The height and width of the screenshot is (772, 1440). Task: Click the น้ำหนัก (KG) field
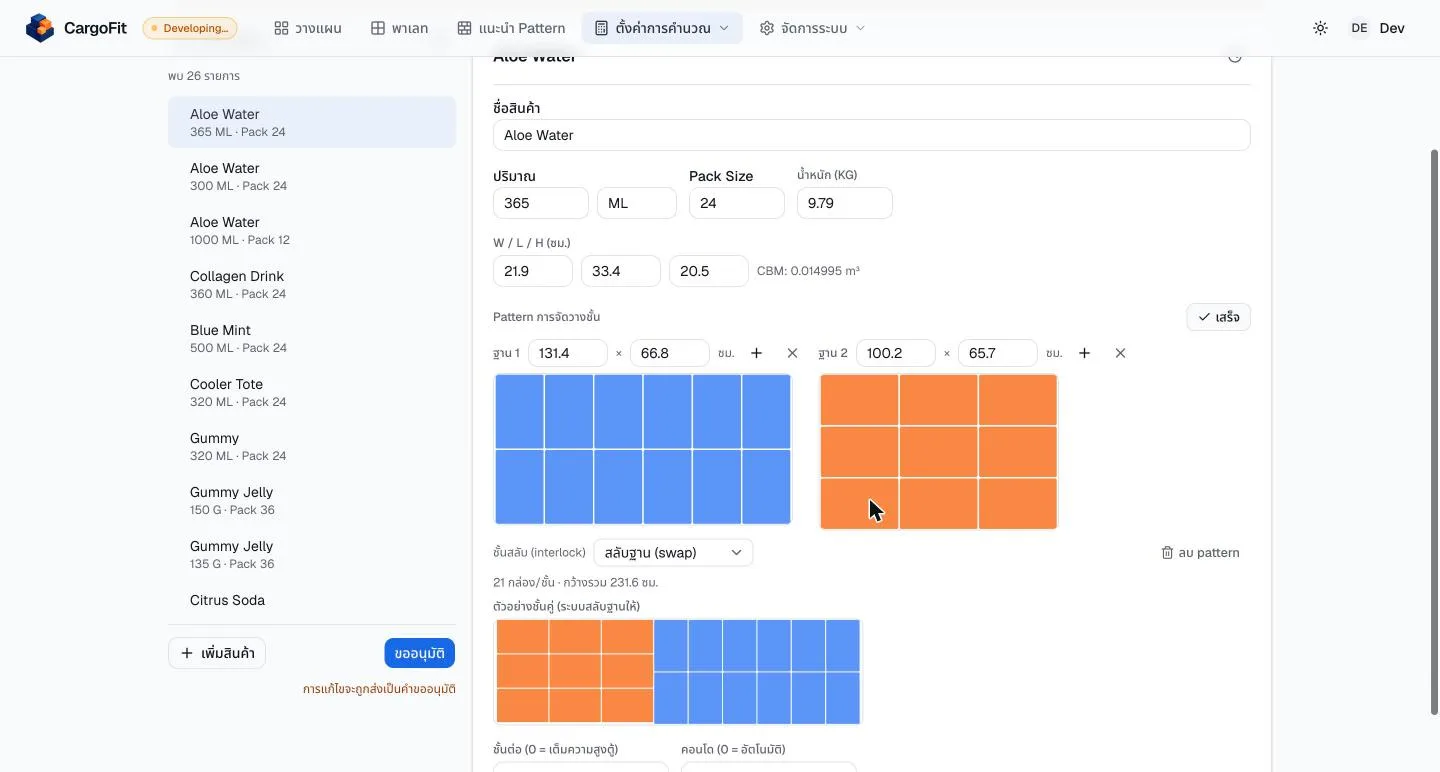click(844, 203)
